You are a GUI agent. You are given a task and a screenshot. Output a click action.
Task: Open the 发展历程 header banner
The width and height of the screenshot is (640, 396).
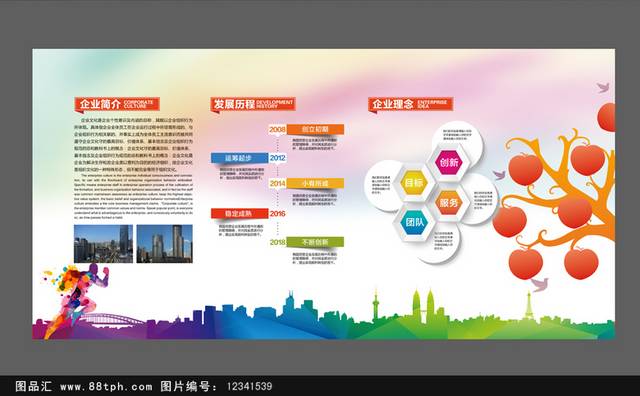click(253, 104)
